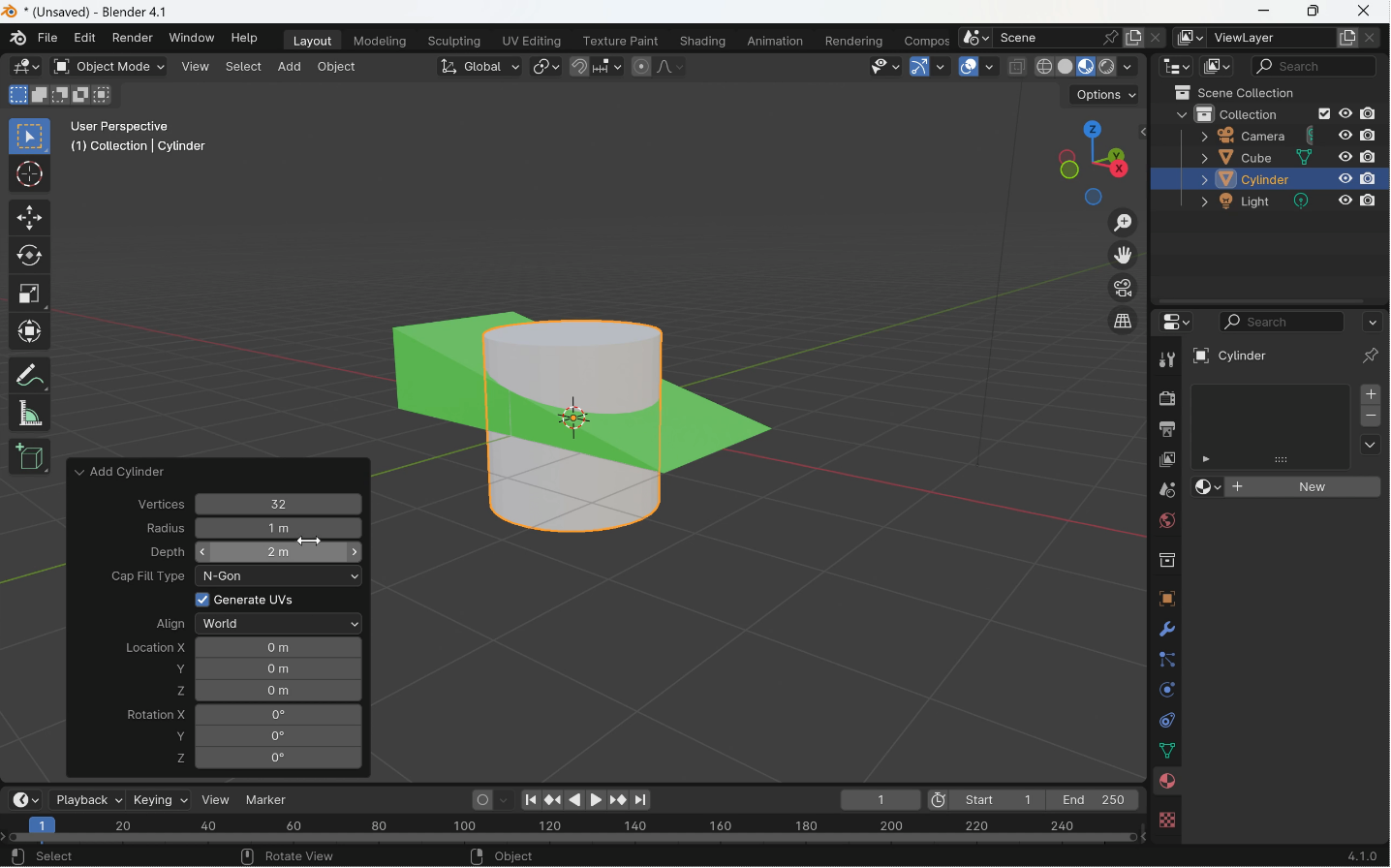
Task: Activate the Move tool
Action: point(29,218)
